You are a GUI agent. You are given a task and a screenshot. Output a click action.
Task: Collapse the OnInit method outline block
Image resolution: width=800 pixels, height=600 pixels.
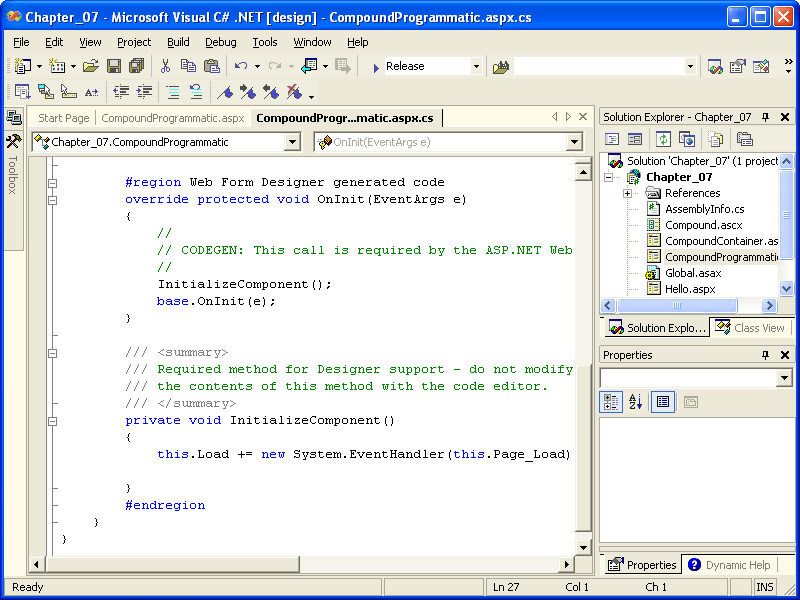tap(52, 199)
